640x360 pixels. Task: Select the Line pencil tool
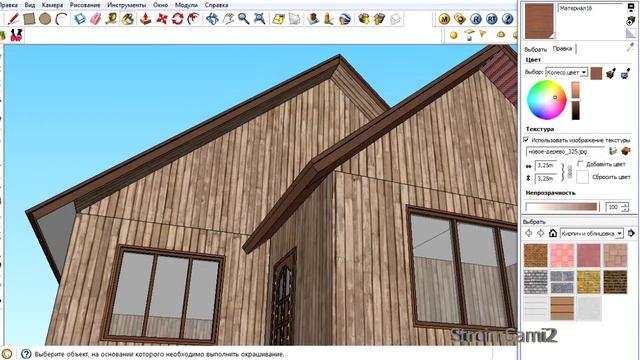[13, 19]
